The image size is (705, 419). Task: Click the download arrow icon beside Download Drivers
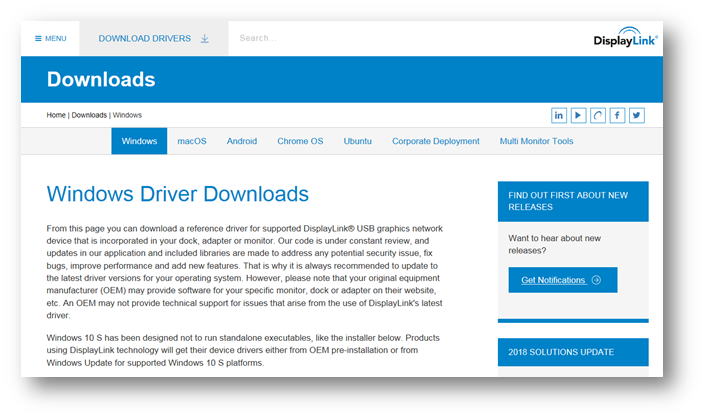(x=205, y=39)
